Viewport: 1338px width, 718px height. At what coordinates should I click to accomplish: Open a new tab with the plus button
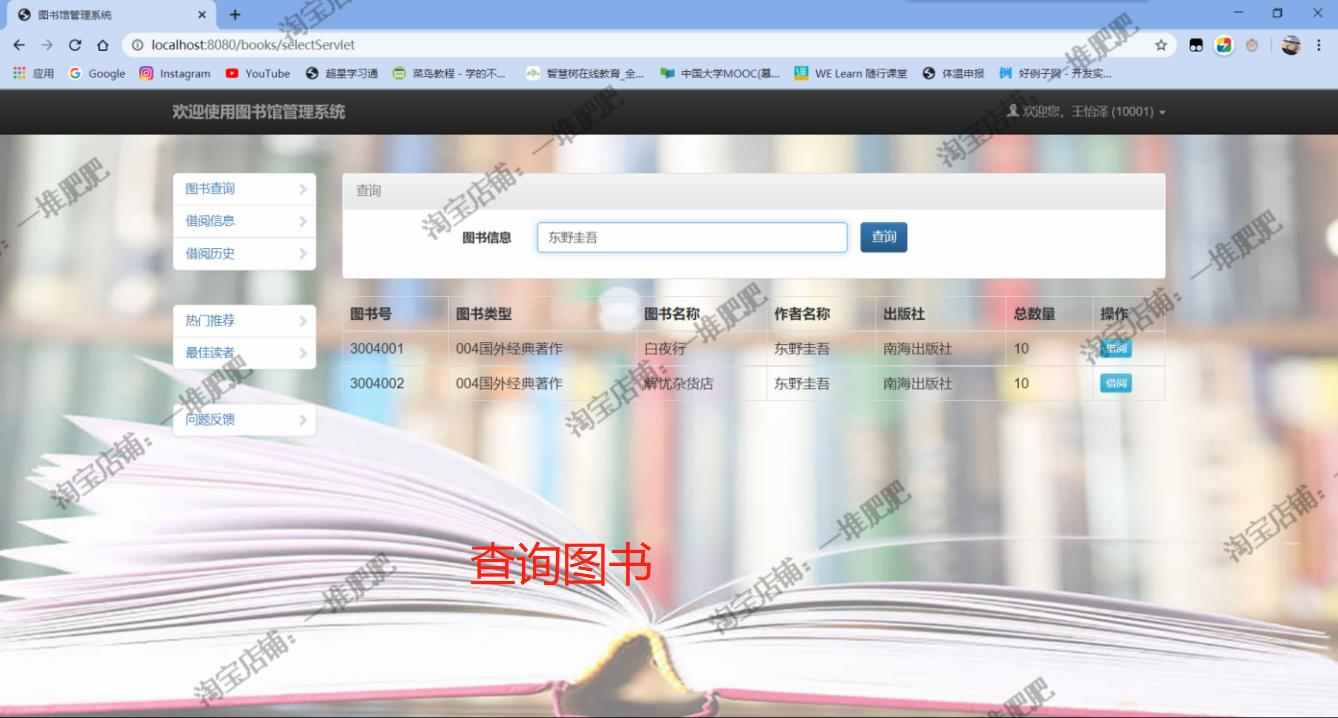coord(235,15)
